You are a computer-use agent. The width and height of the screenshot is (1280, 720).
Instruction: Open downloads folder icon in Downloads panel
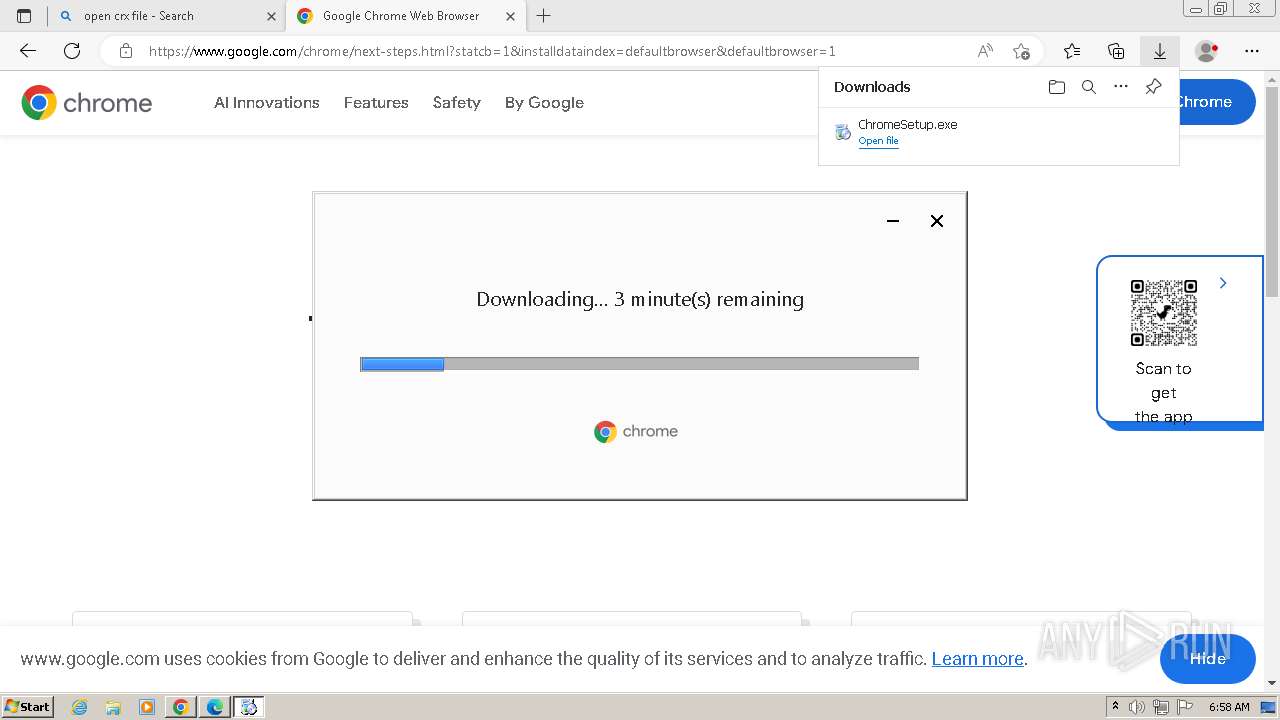(1057, 87)
